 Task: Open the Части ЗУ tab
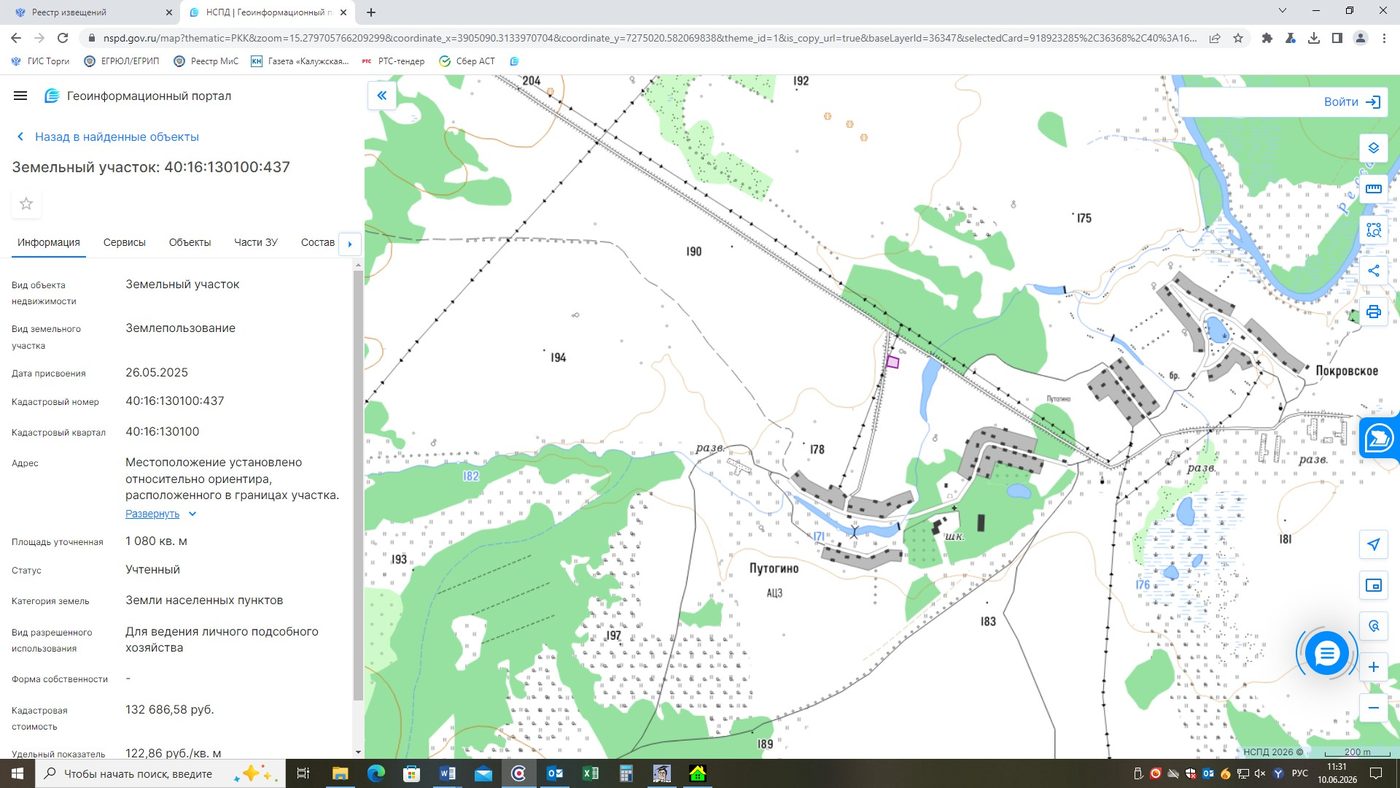click(x=256, y=243)
